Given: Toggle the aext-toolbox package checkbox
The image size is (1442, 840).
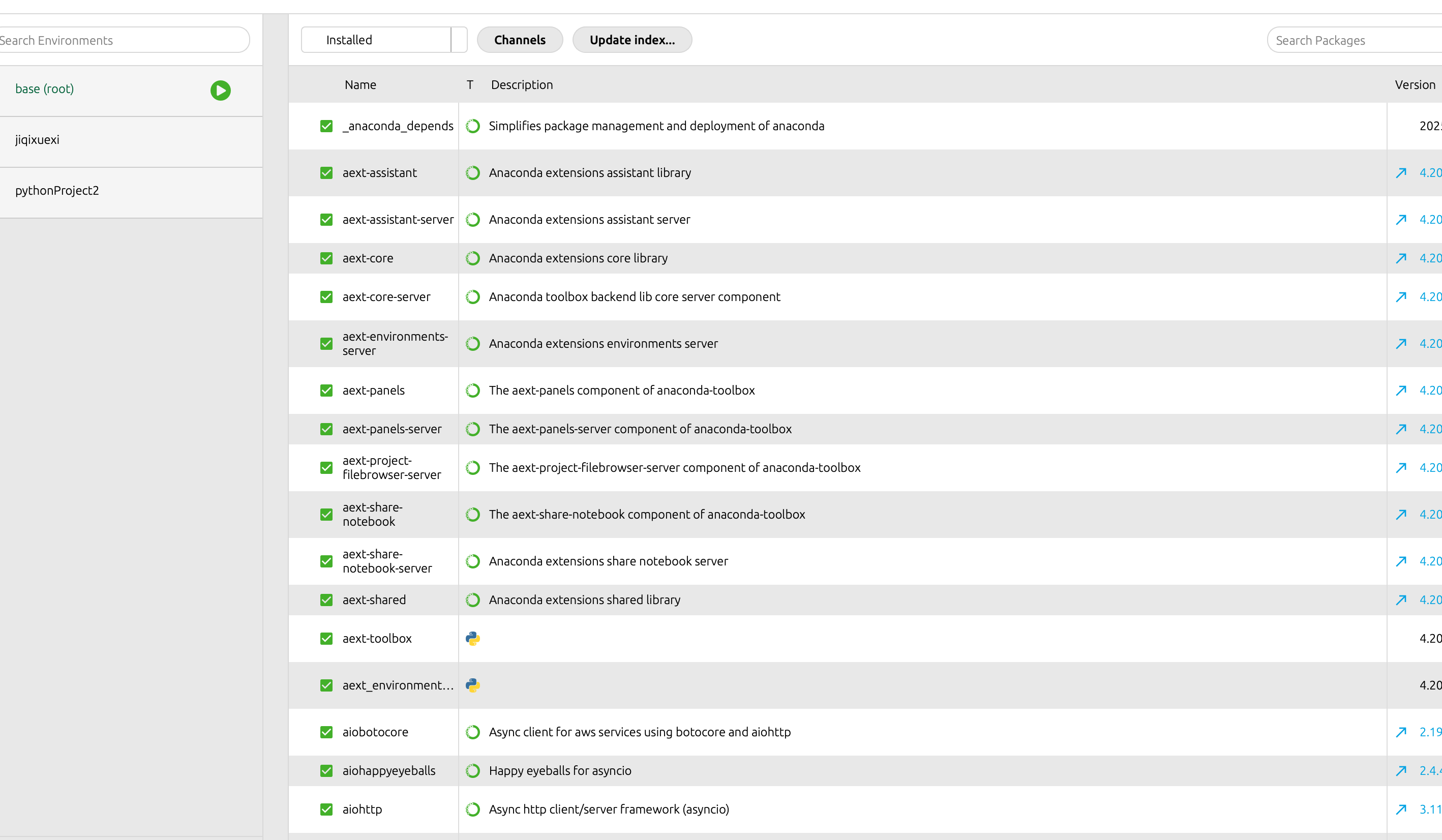Looking at the screenshot, I should [x=326, y=639].
